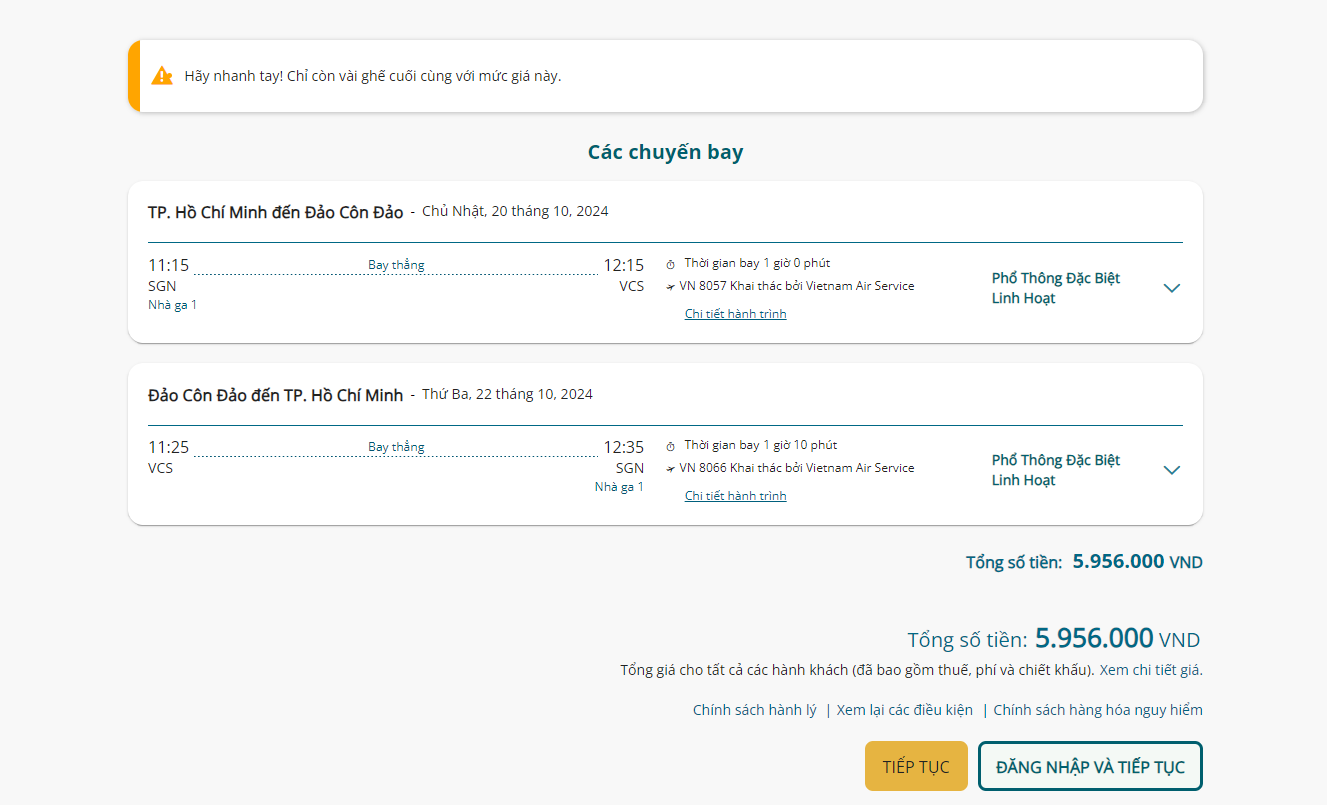1327x805 pixels.
Task: Expand the SGN to VCS flight chevron
Action: (1172, 288)
